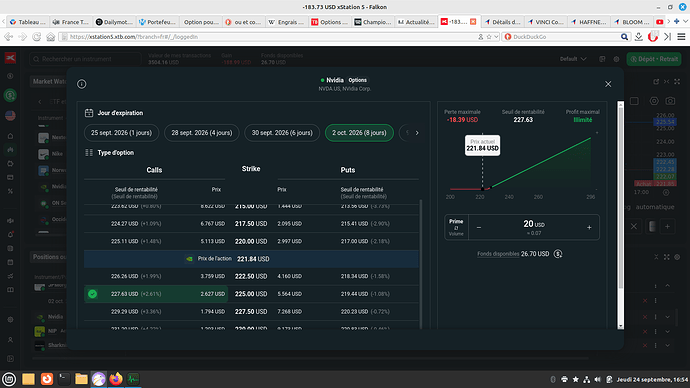Image resolution: width=690 pixels, height=388 pixels.
Task: Increase the prime amount with plus
Action: [x=589, y=227]
